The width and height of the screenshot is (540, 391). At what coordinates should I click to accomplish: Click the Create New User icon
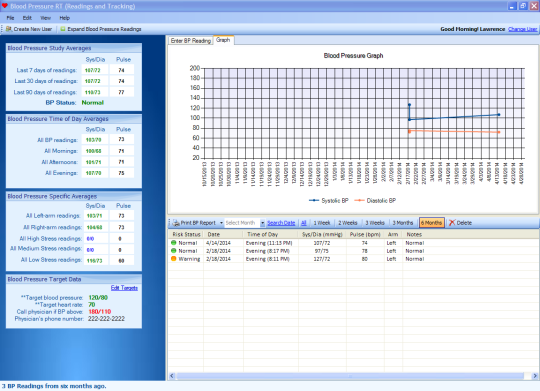pos(9,29)
